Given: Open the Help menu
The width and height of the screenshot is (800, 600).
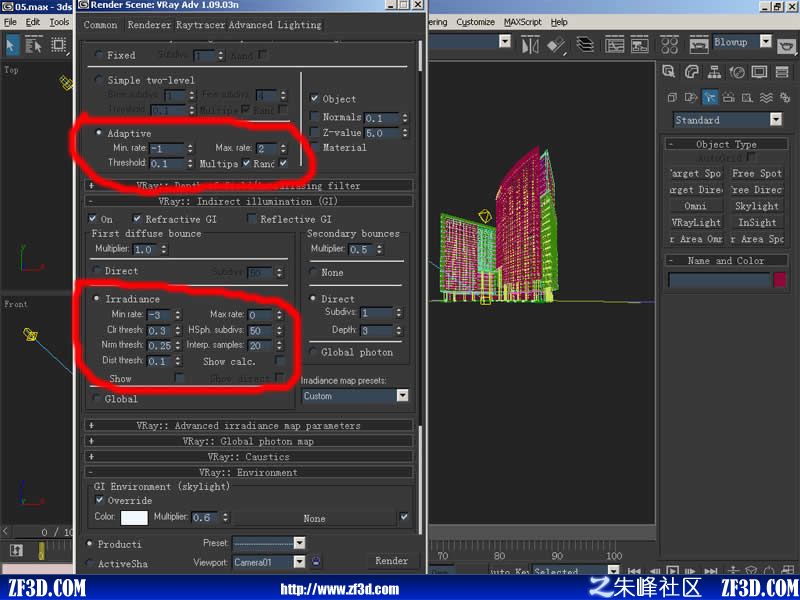Looking at the screenshot, I should (x=559, y=22).
